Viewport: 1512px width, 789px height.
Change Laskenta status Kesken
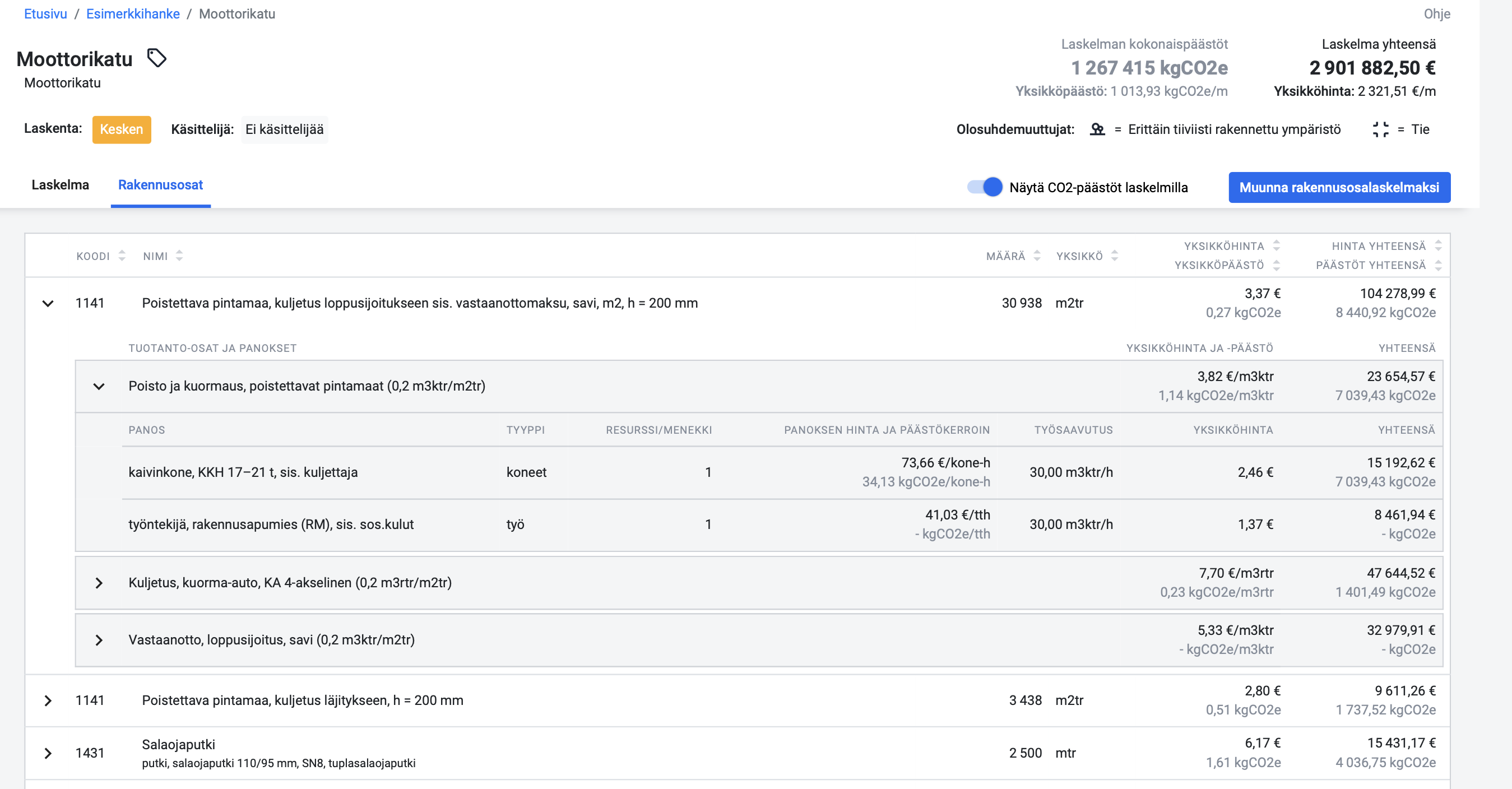pos(122,129)
